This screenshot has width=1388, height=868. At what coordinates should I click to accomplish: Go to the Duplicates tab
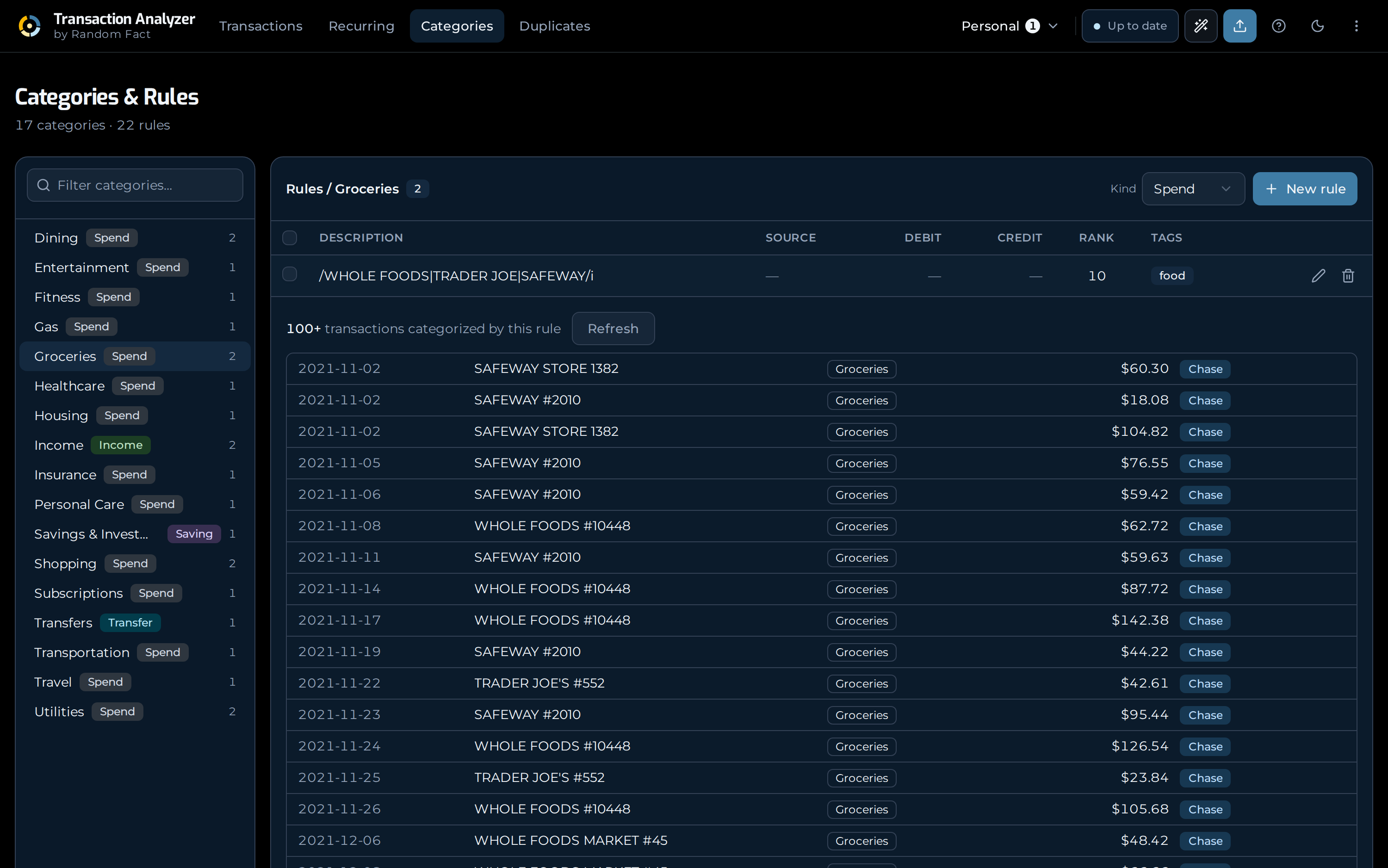[555, 26]
